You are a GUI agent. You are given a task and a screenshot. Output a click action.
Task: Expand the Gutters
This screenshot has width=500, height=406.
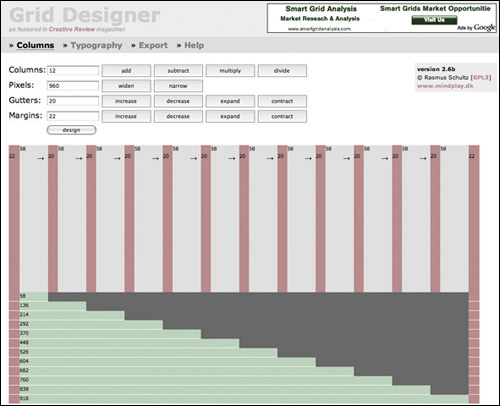coord(230,101)
